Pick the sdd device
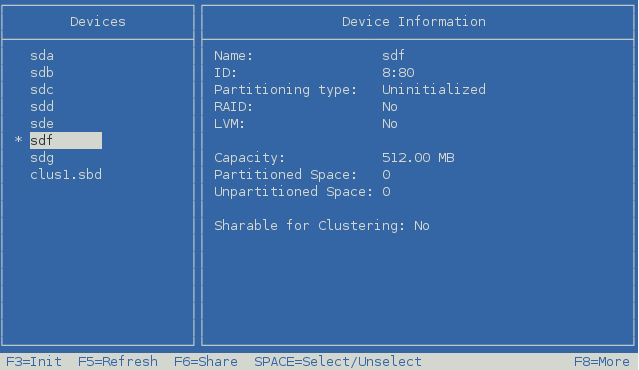The image size is (639, 370). (42, 107)
